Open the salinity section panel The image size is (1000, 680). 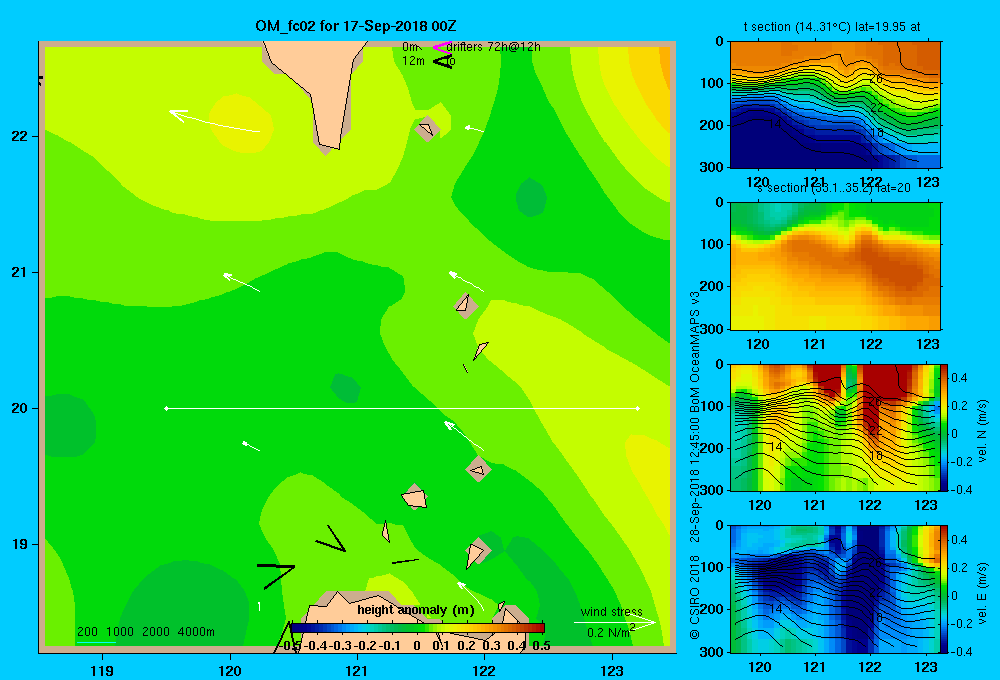tap(835, 266)
